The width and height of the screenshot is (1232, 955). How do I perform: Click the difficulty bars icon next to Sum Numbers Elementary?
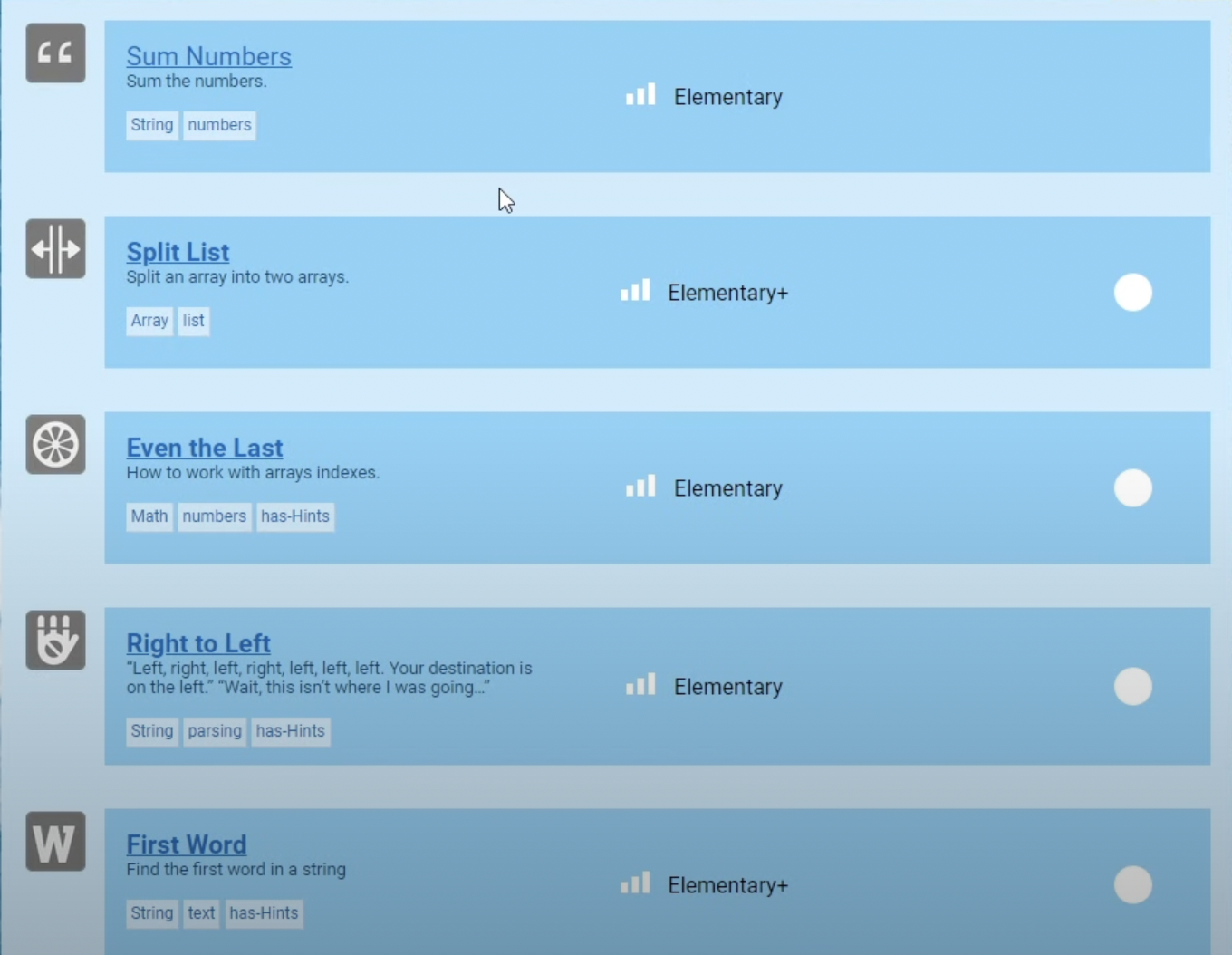point(640,94)
